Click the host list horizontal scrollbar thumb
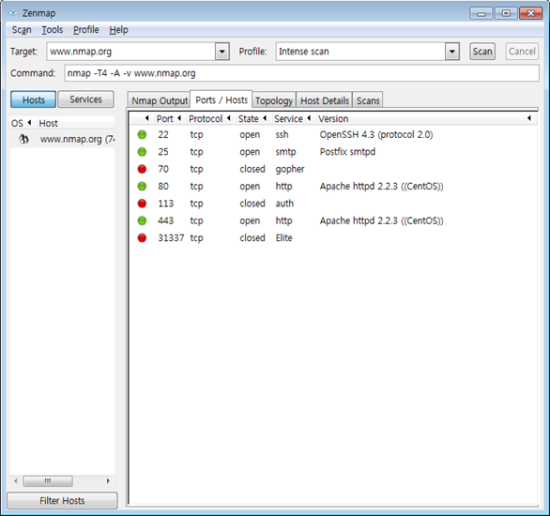Viewport: 550px width, 516px height. [48, 481]
